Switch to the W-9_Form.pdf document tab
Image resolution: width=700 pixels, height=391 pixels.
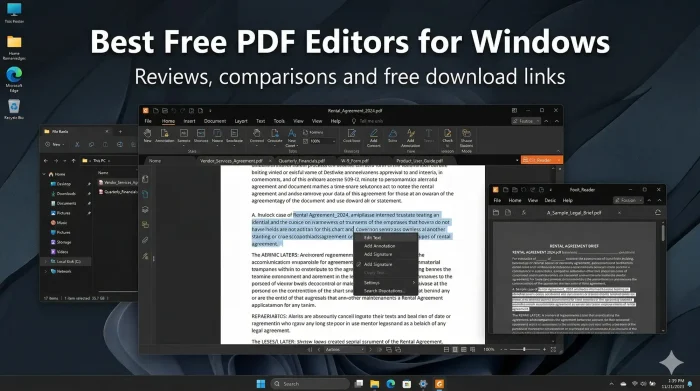coord(355,161)
